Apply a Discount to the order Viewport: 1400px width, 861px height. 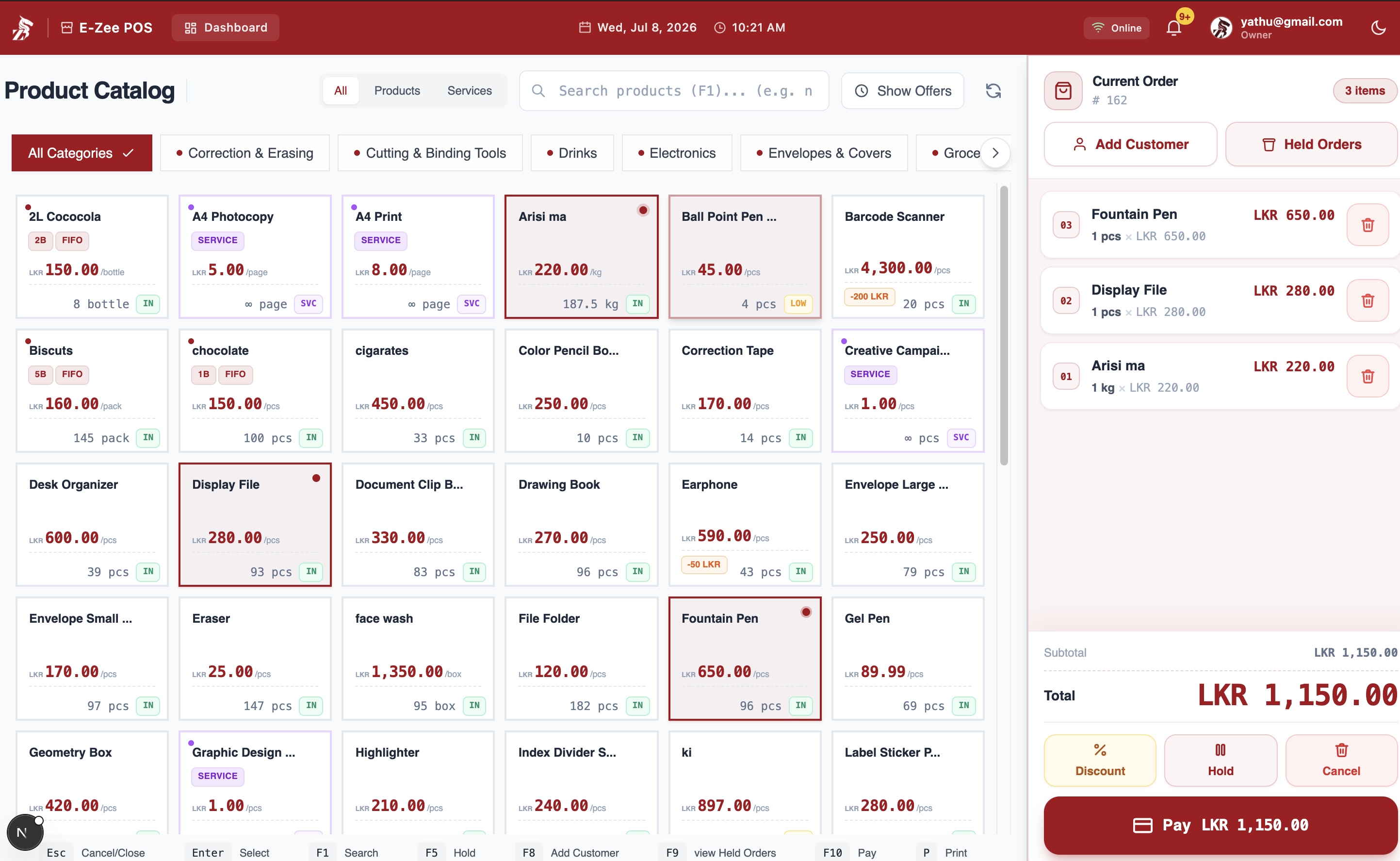click(x=1100, y=760)
